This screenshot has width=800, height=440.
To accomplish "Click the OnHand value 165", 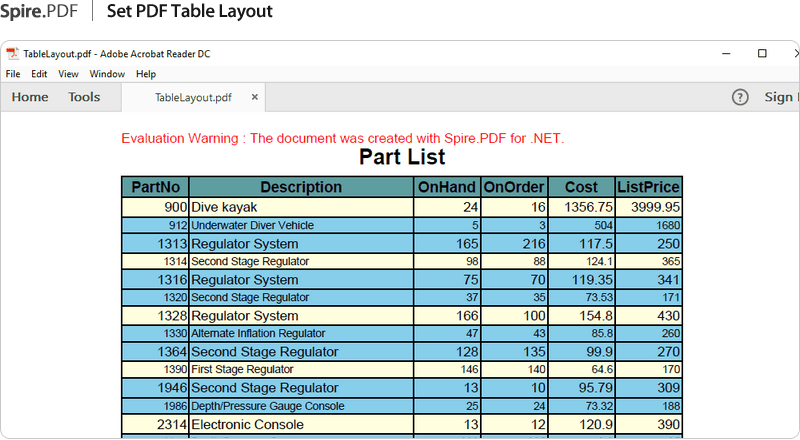I will 467,243.
